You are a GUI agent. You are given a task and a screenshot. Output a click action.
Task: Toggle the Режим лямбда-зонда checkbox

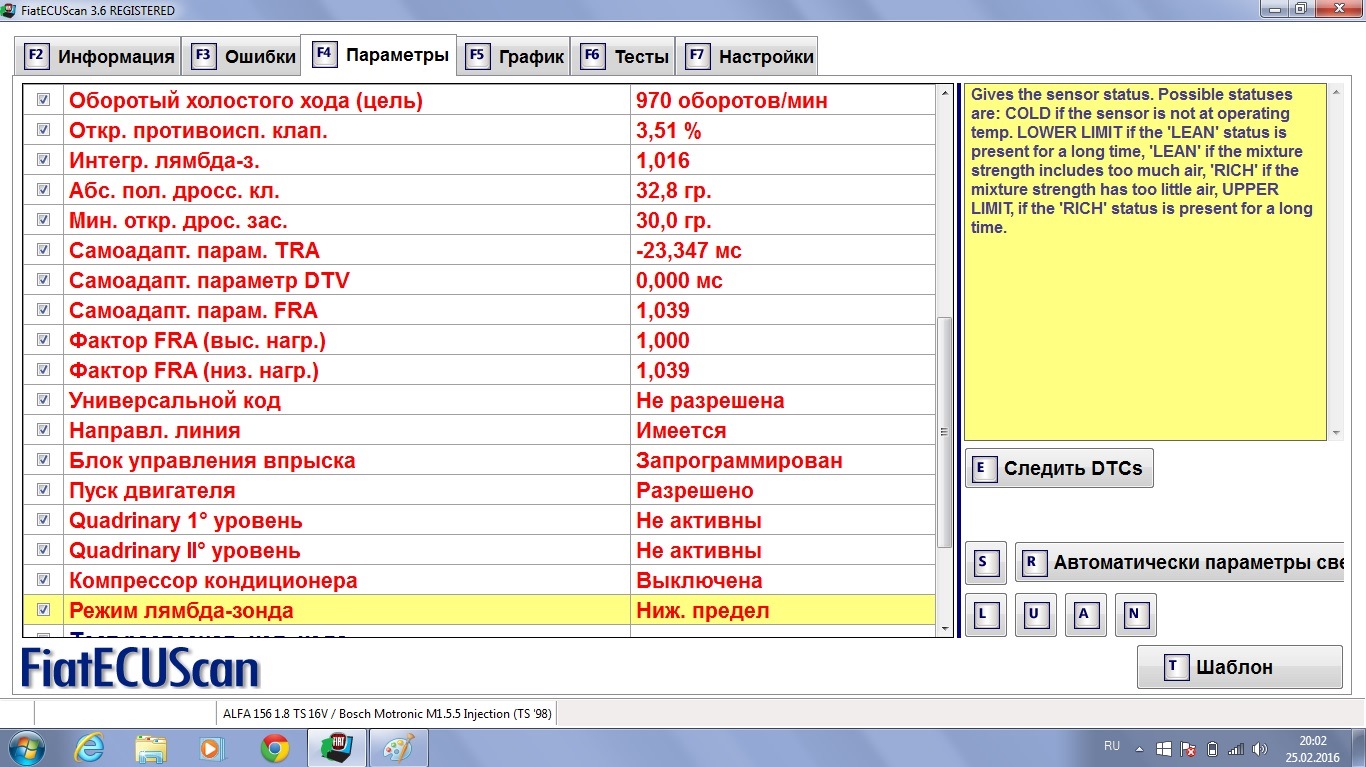pos(43,610)
